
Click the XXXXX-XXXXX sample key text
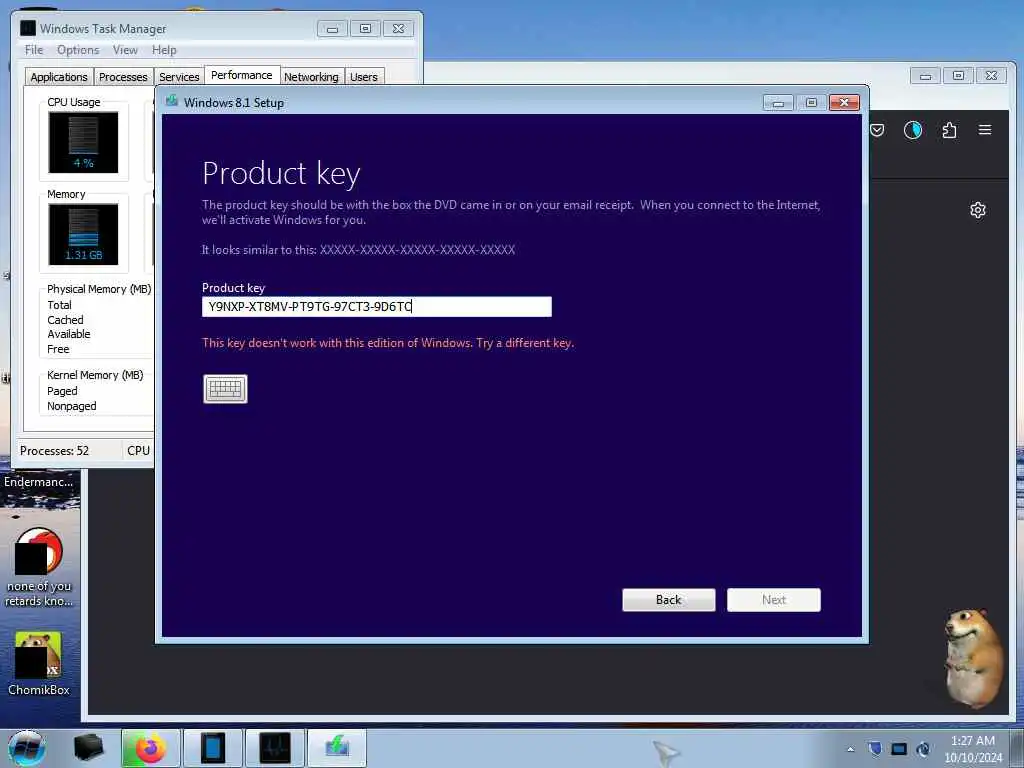click(417, 249)
